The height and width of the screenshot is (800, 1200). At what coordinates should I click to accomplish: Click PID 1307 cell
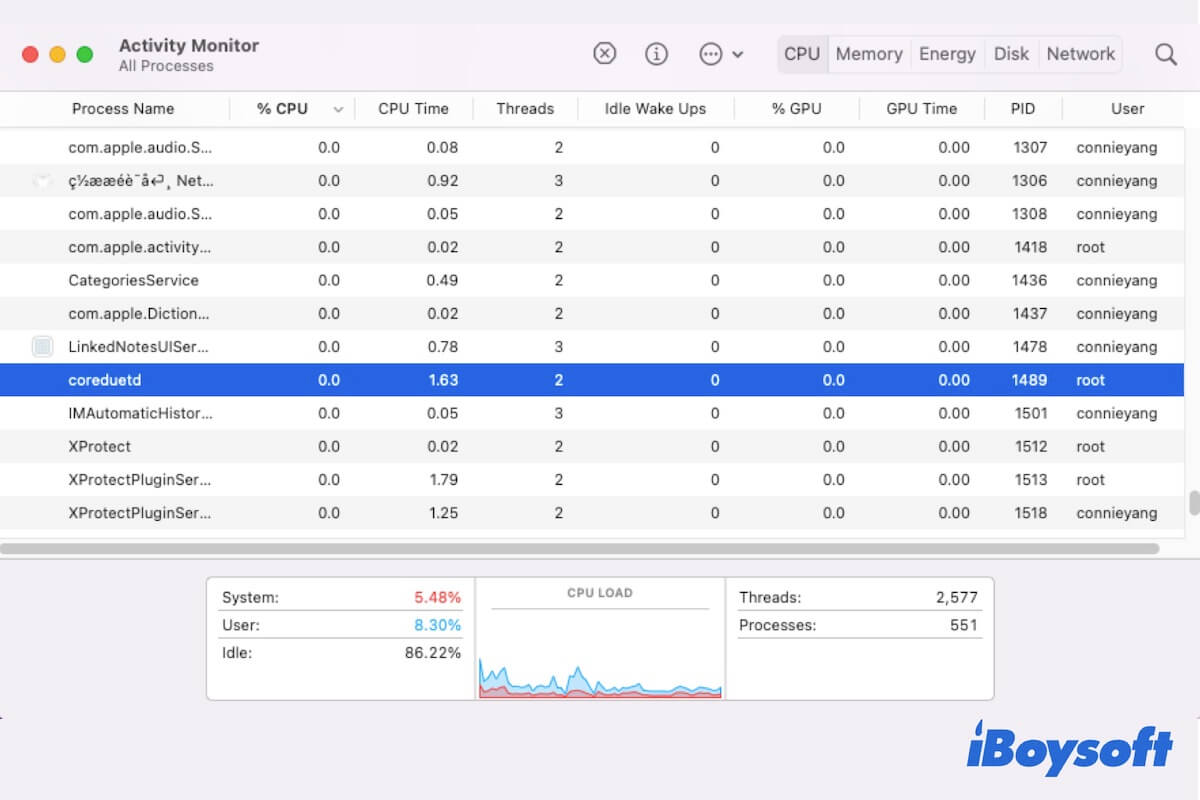[x=1030, y=147]
